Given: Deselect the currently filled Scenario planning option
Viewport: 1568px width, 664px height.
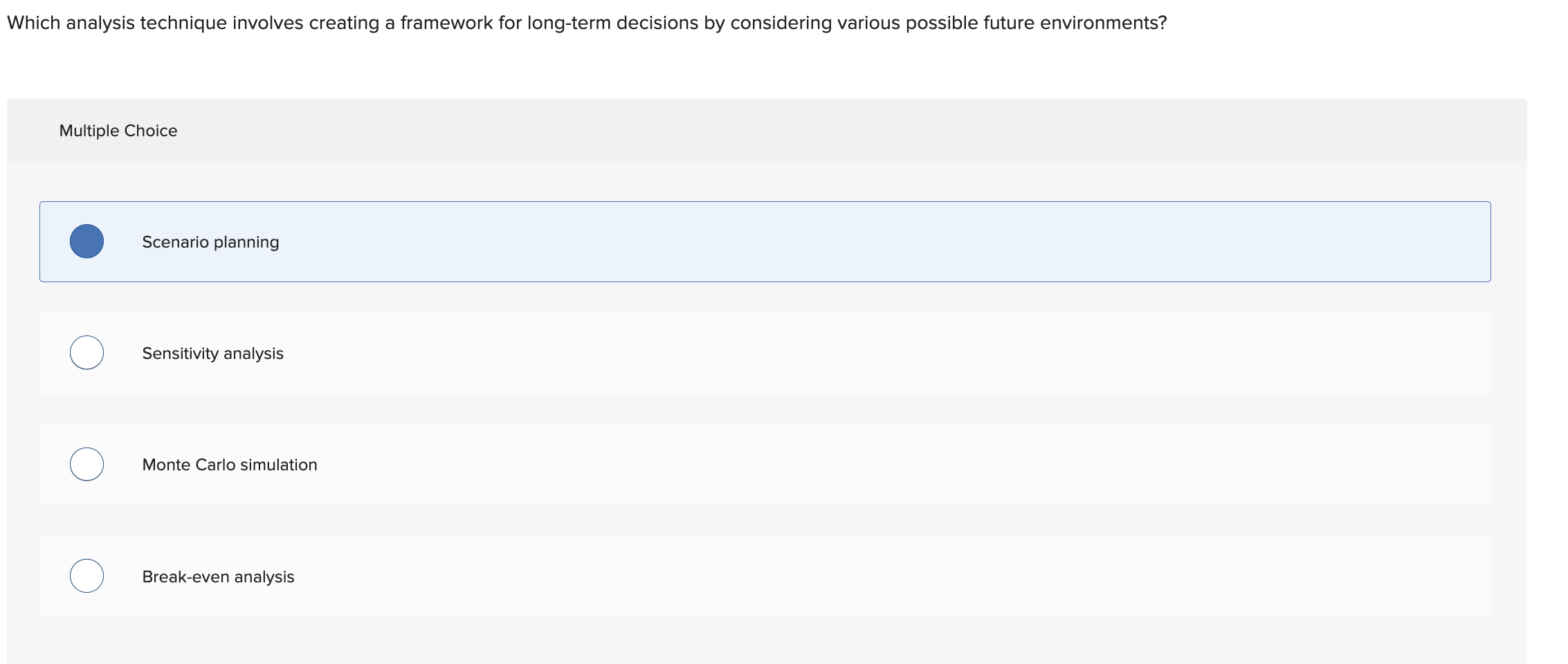Looking at the screenshot, I should [x=87, y=241].
